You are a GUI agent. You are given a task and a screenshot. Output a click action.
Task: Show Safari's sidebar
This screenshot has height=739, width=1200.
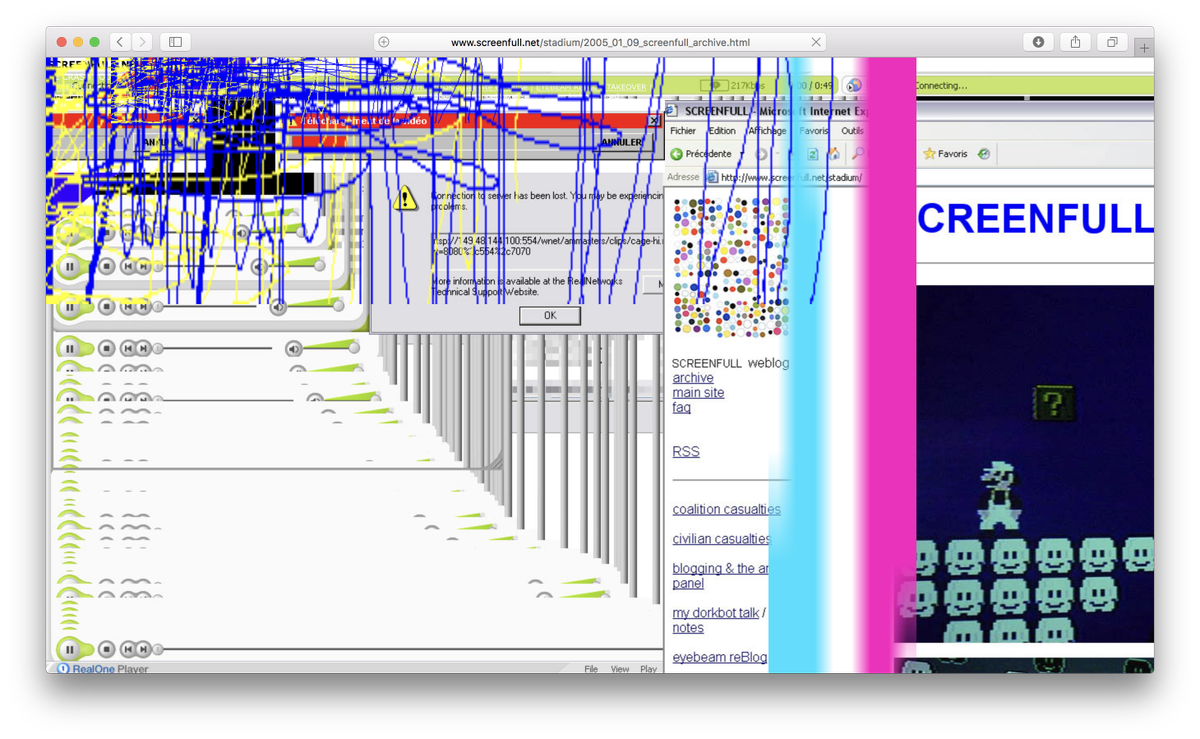175,42
